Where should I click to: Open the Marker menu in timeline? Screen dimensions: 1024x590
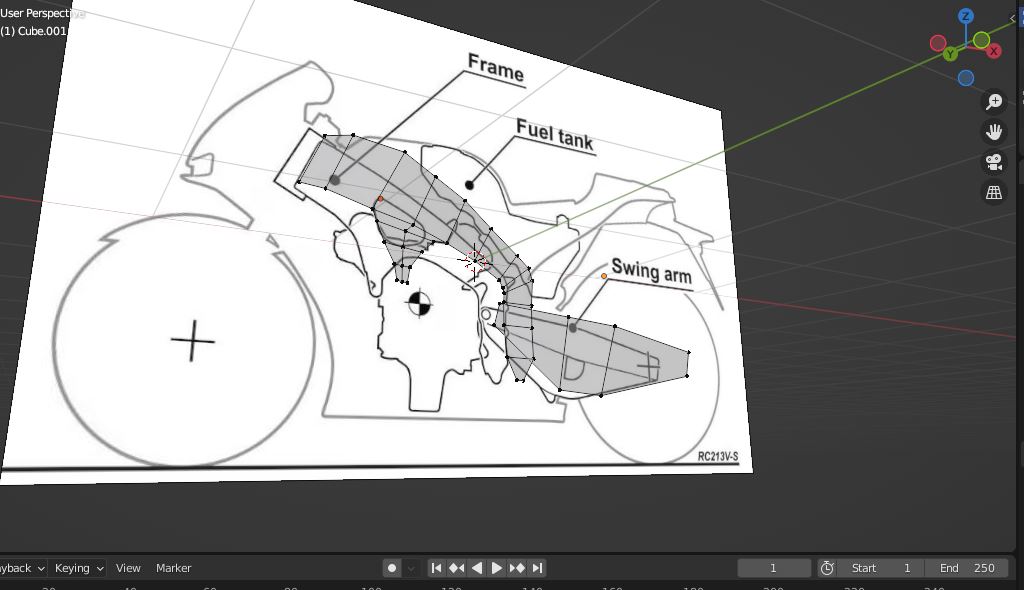174,568
